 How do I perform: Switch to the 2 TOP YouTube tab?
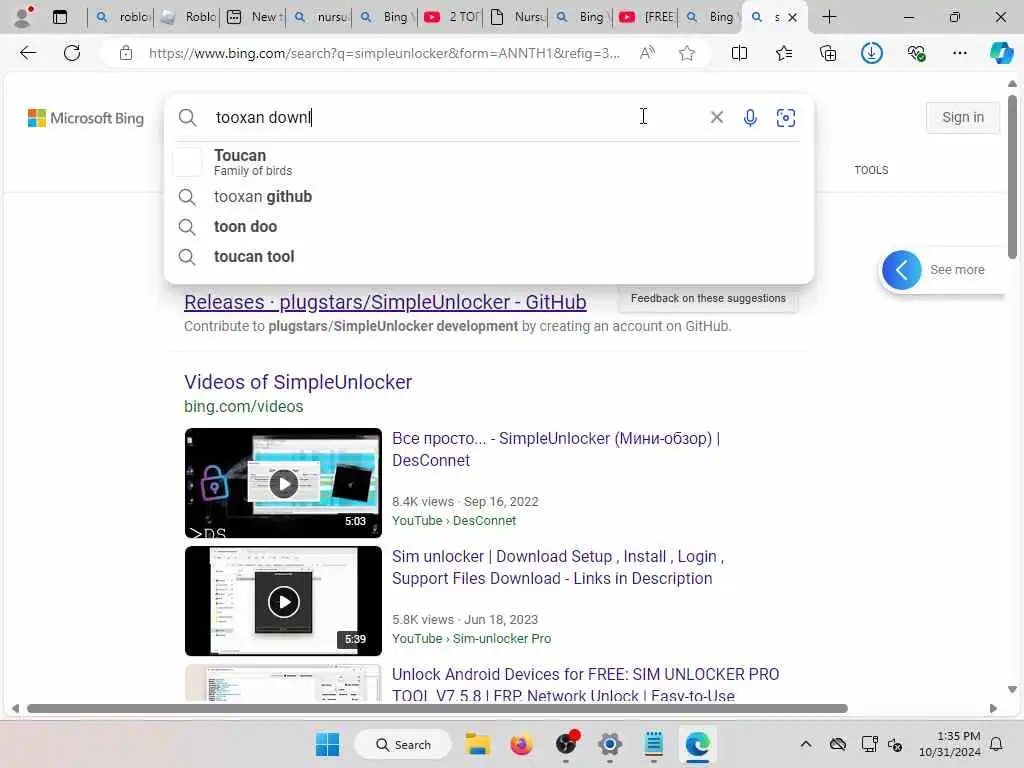[451, 17]
